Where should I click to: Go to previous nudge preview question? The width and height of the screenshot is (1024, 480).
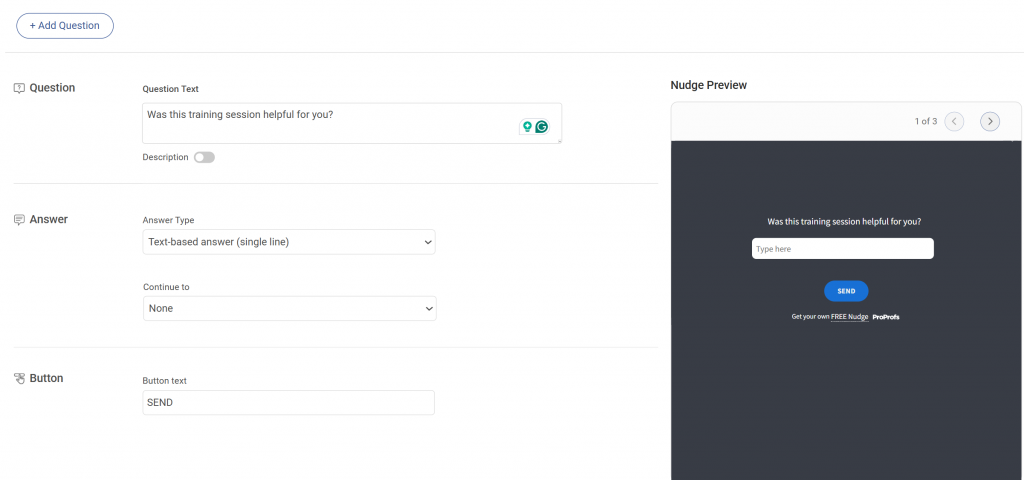tap(954, 121)
